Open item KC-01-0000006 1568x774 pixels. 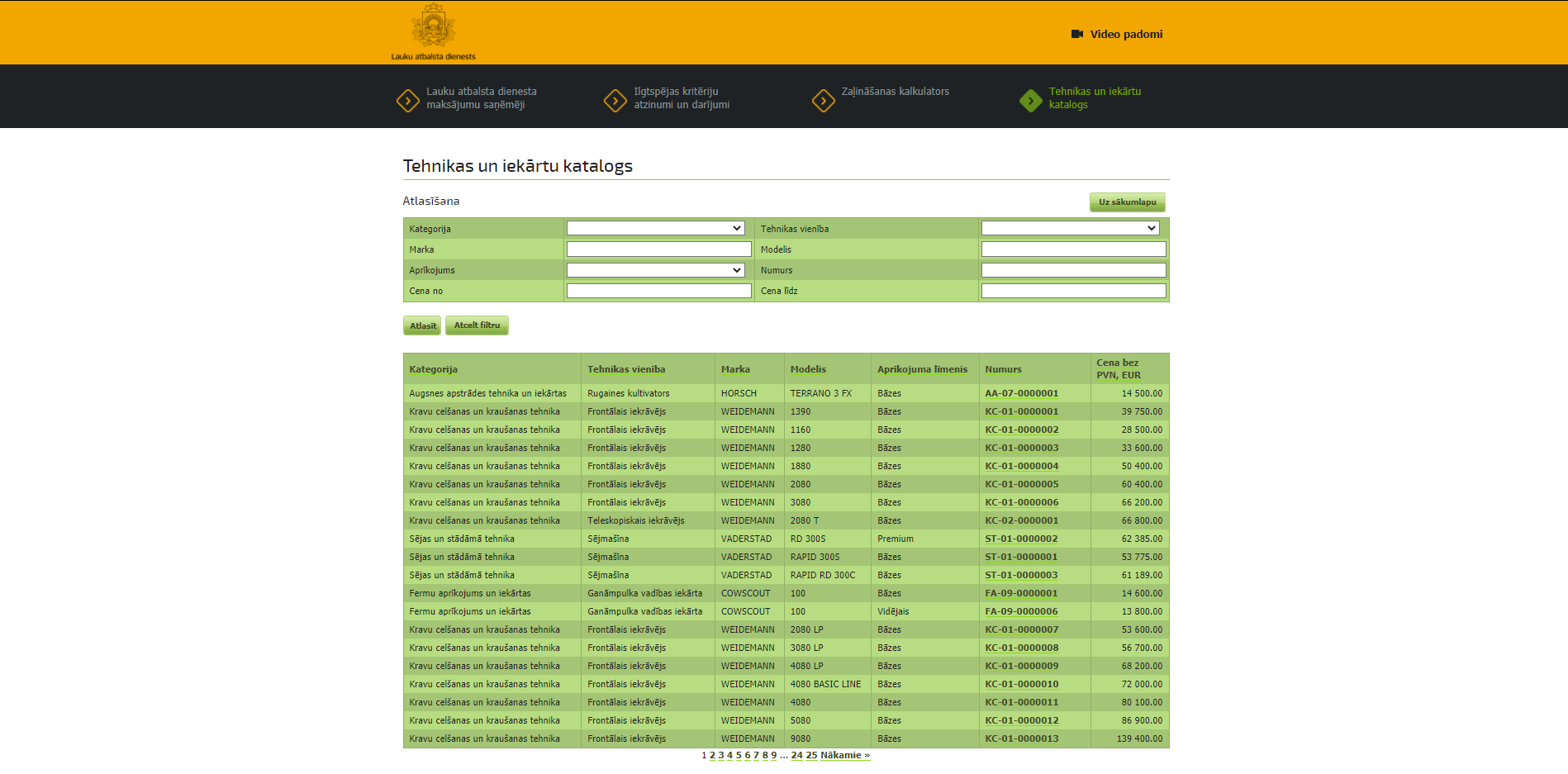coord(1021,502)
